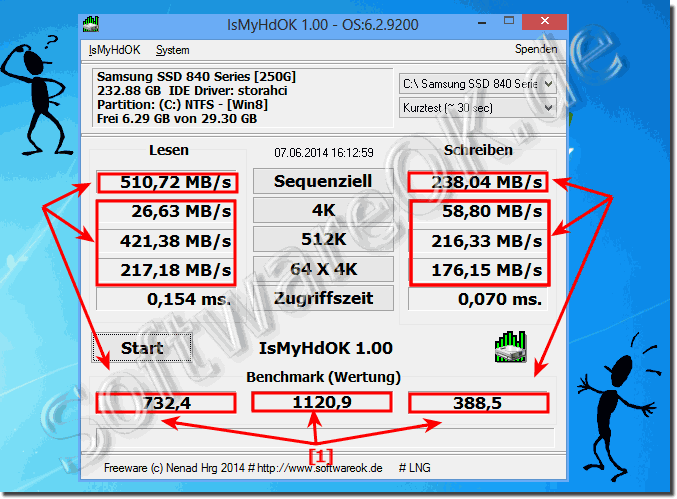677x499 pixels.
Task: Click the Frei 6.29 GB free space line
Action: pos(177,119)
